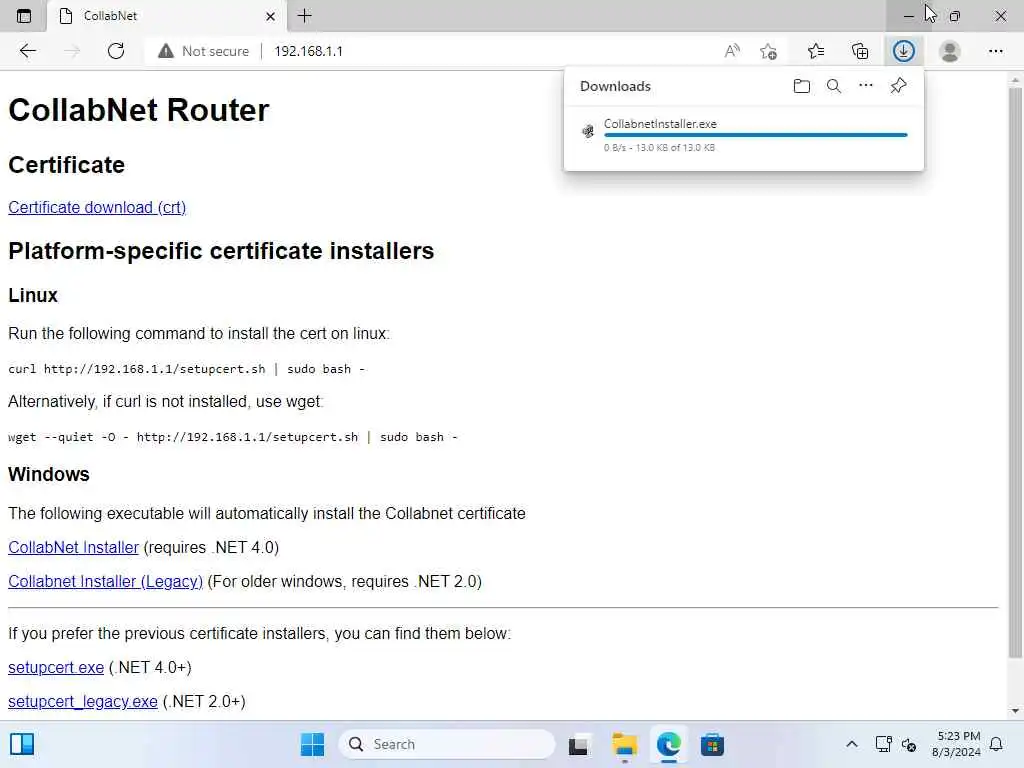1024x768 pixels.
Task: Search downloads with magnifier icon
Action: (x=834, y=86)
